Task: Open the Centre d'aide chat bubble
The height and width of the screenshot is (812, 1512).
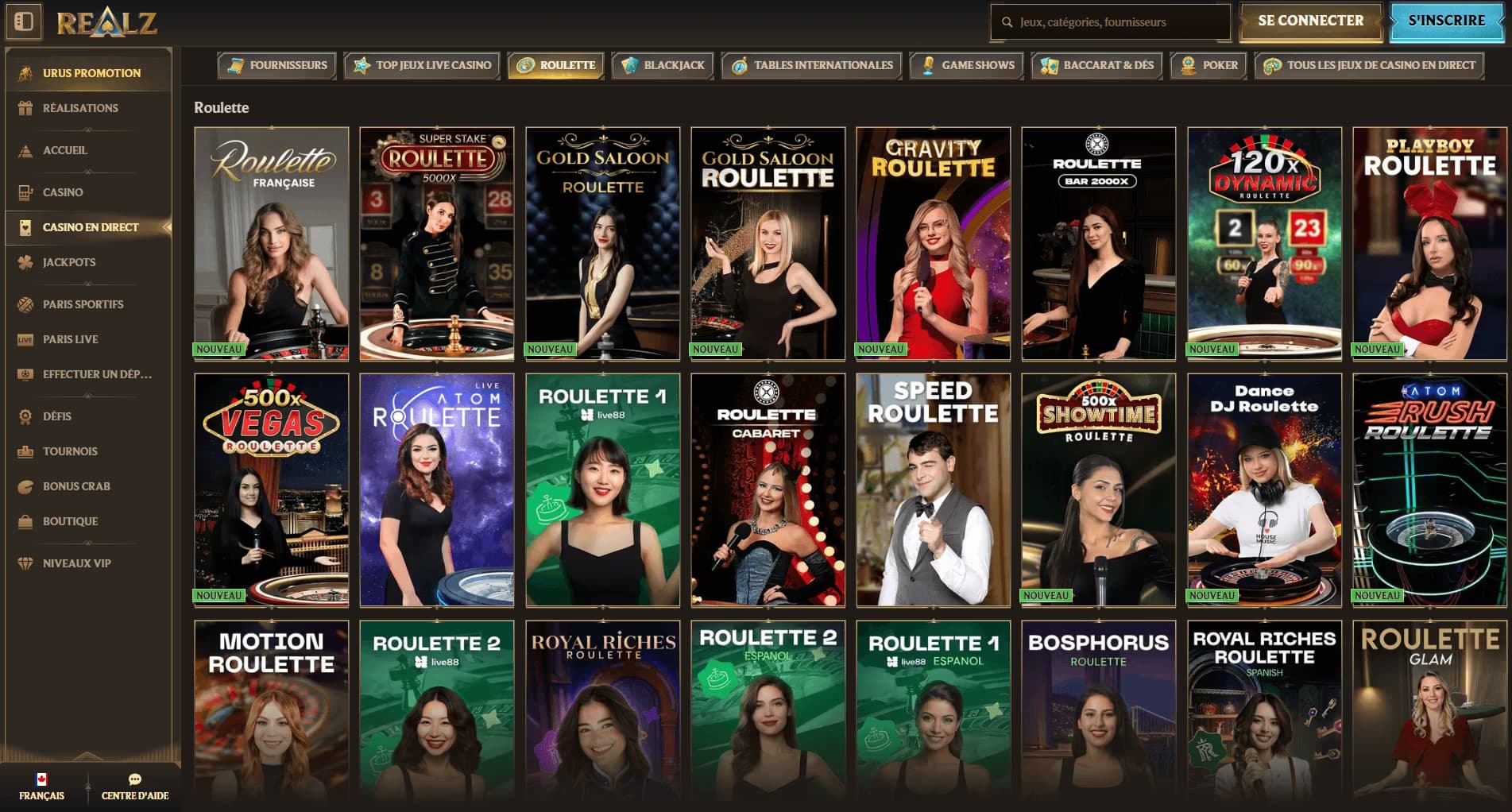Action: tap(134, 780)
